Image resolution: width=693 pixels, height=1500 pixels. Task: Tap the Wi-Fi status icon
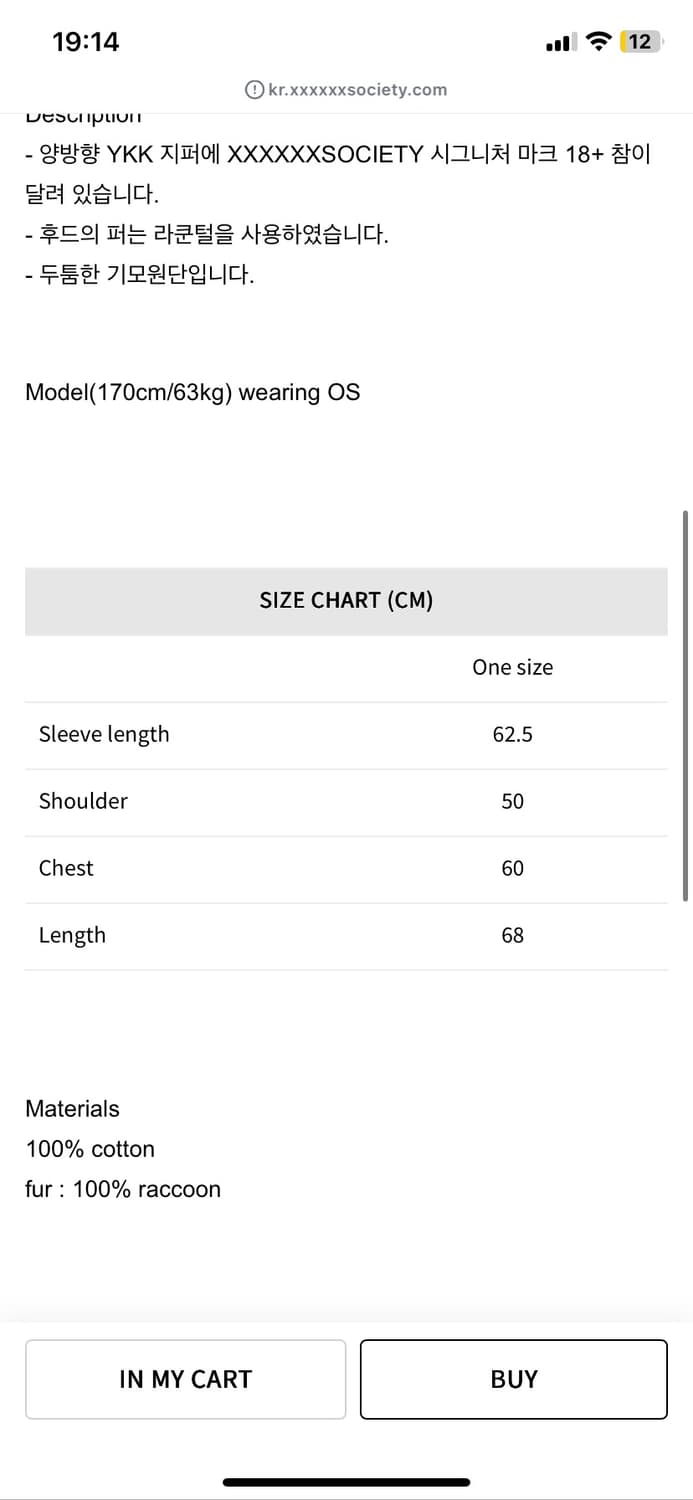[598, 42]
